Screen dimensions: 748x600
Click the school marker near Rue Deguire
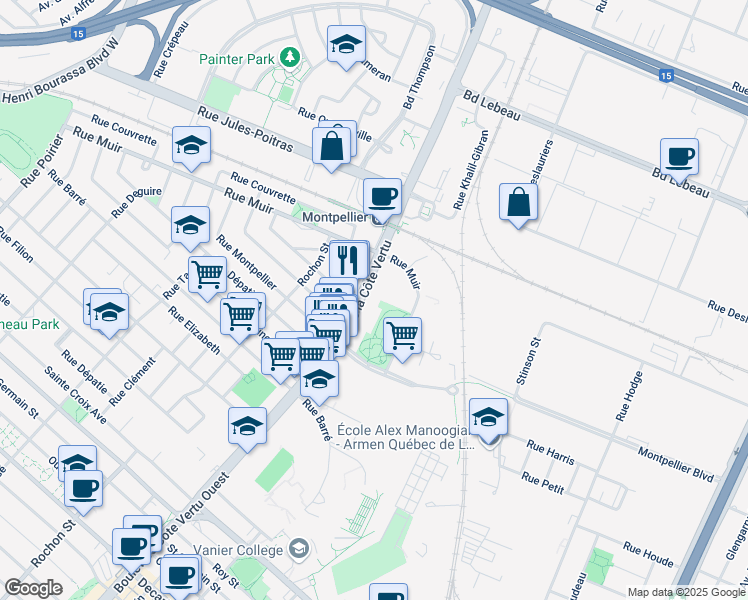190,225
